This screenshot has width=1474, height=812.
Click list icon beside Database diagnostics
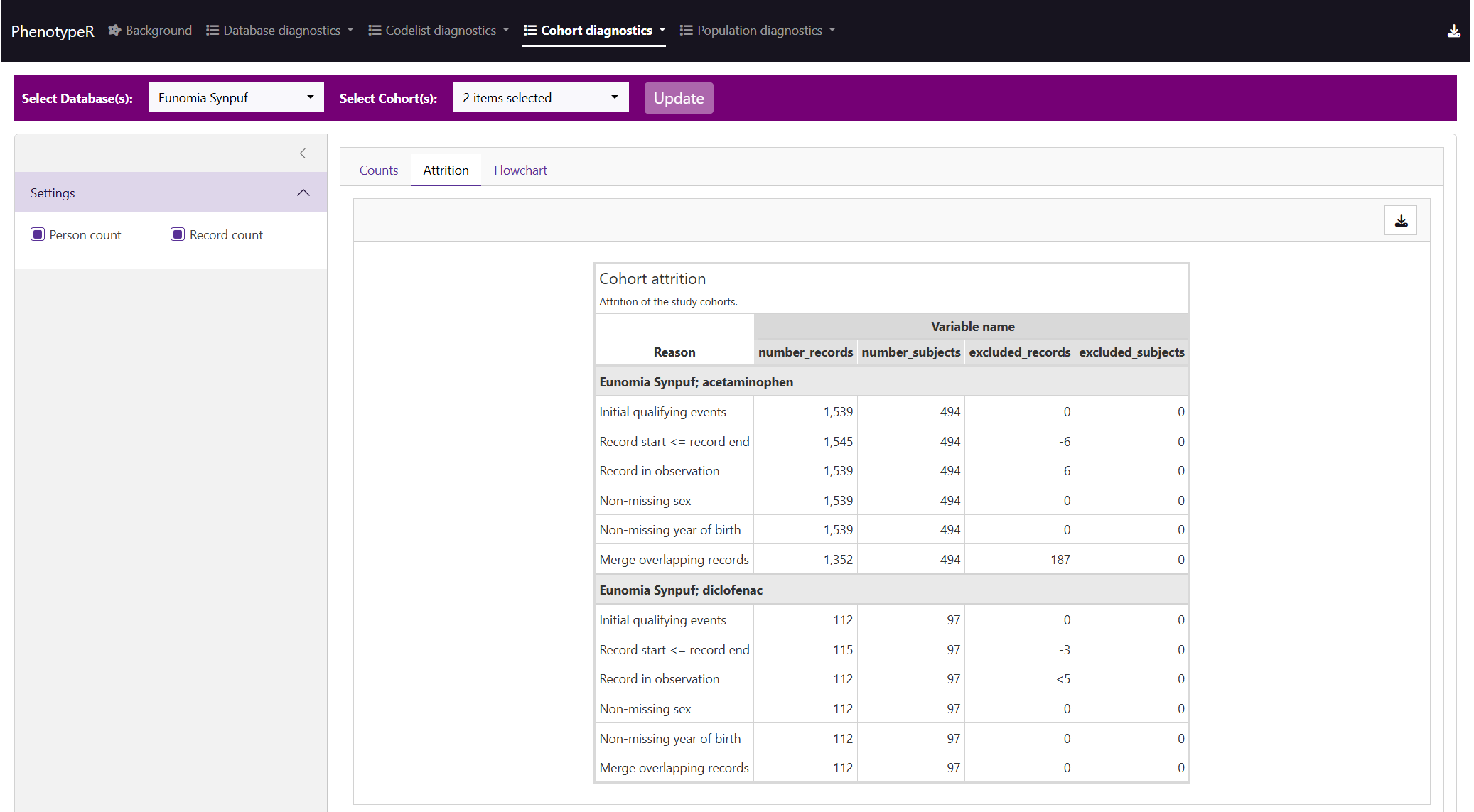212,31
